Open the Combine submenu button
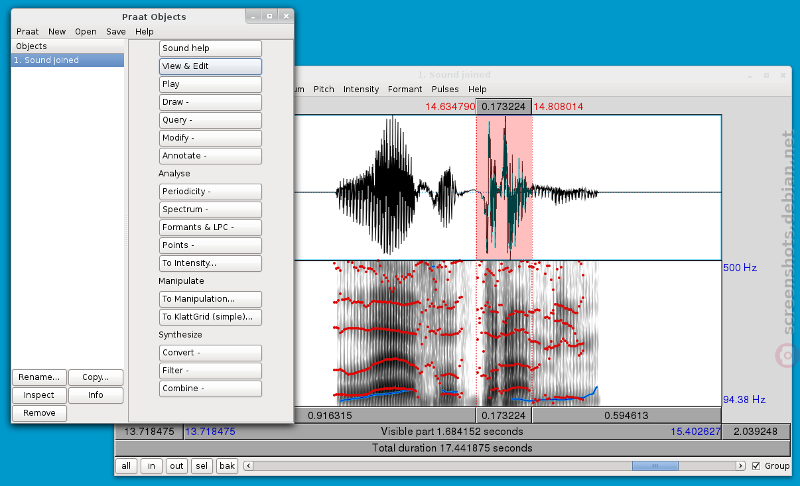Image resolution: width=800 pixels, height=486 pixels. pyautogui.click(x=210, y=388)
